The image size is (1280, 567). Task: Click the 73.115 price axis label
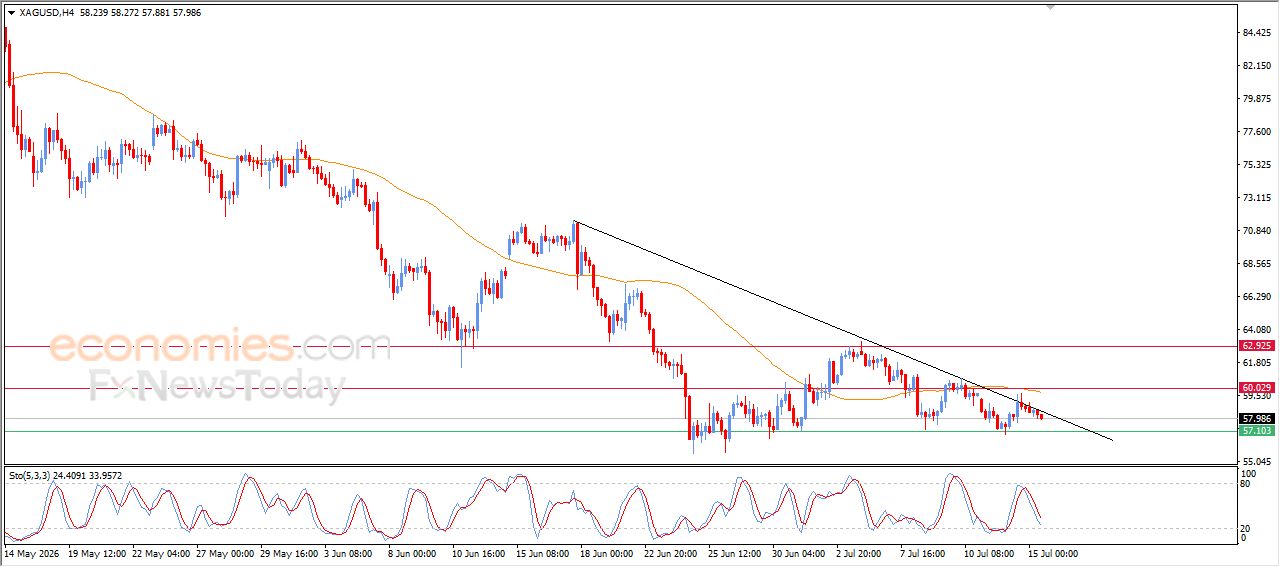tap(1256, 198)
